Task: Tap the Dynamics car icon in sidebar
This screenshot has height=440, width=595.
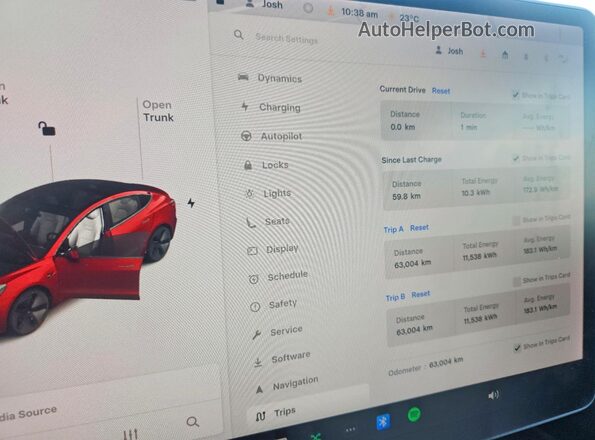Action: [x=243, y=77]
